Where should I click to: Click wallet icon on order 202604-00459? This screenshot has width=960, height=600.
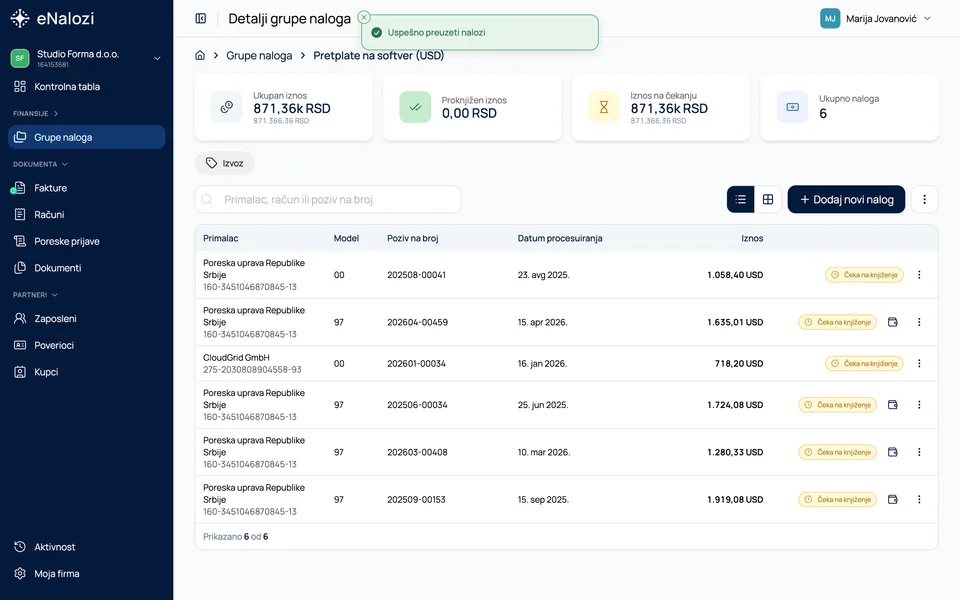pos(893,322)
